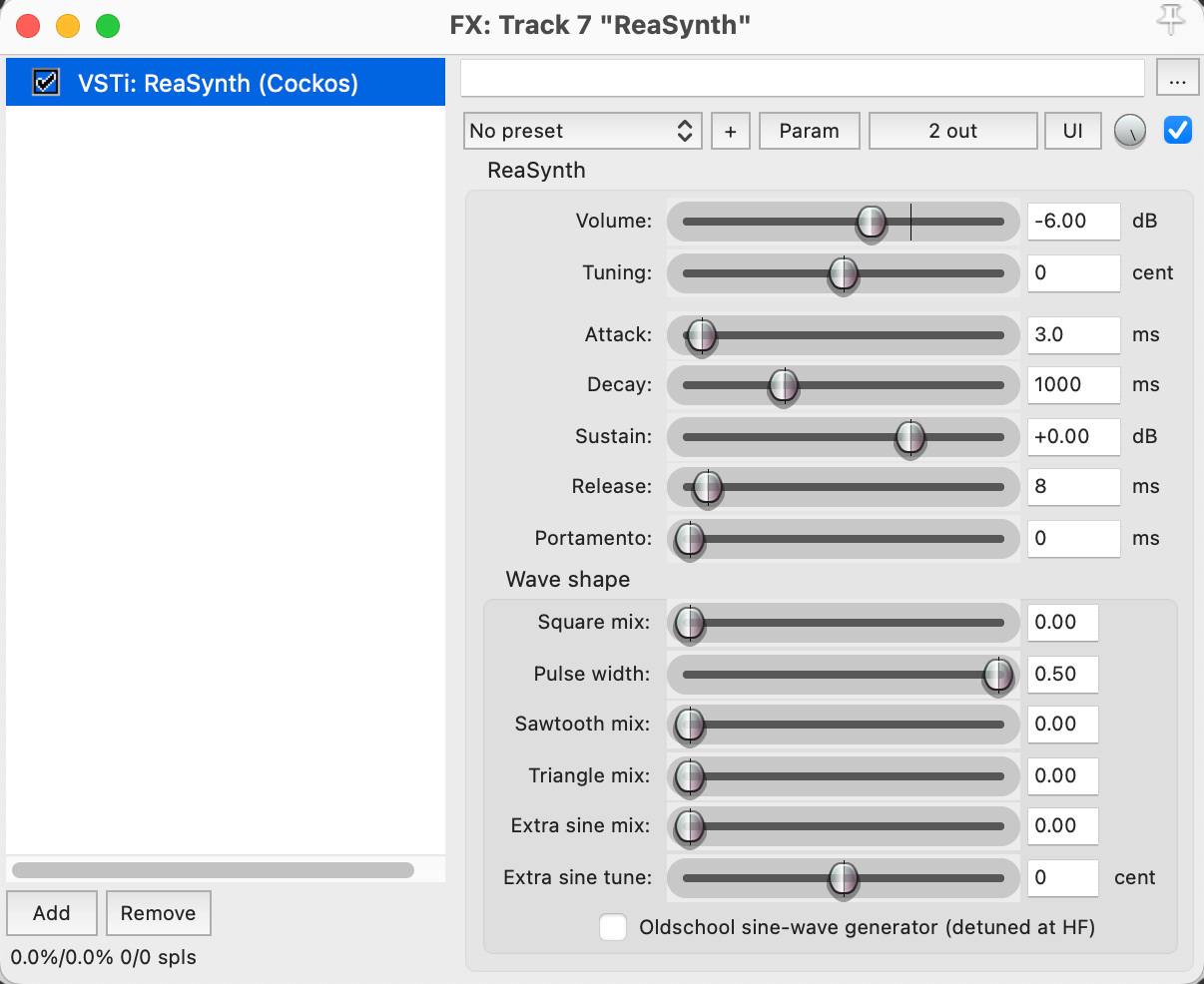This screenshot has width=1204, height=984.
Task: Click the 2 out routing button
Action: tap(952, 131)
